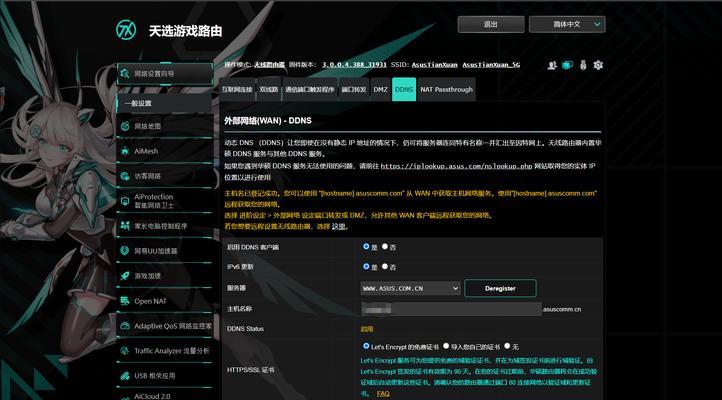Switch to the 端口转发 tab
Screen dimensions: 722x400
pos(354,89)
